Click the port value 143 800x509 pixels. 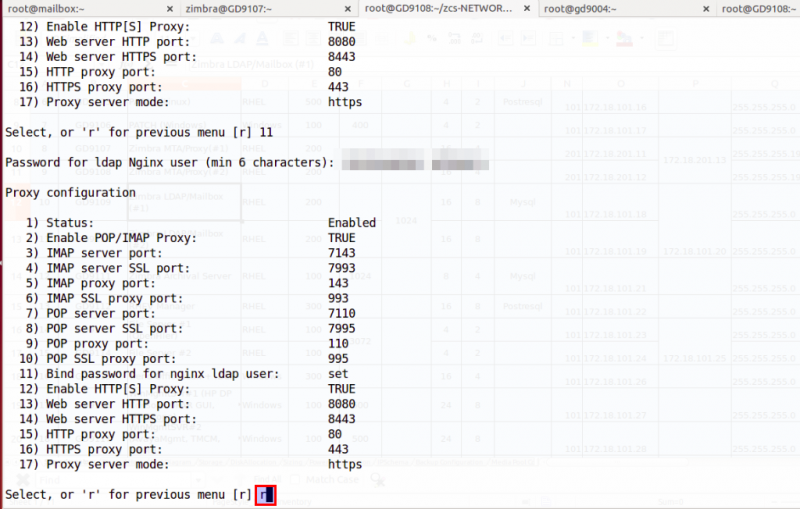click(x=338, y=284)
